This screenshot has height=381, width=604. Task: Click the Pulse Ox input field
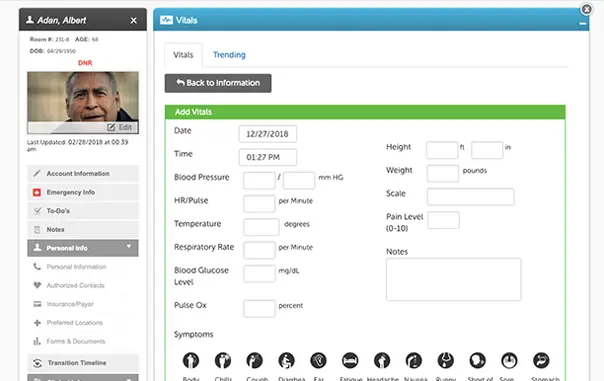[x=259, y=309]
